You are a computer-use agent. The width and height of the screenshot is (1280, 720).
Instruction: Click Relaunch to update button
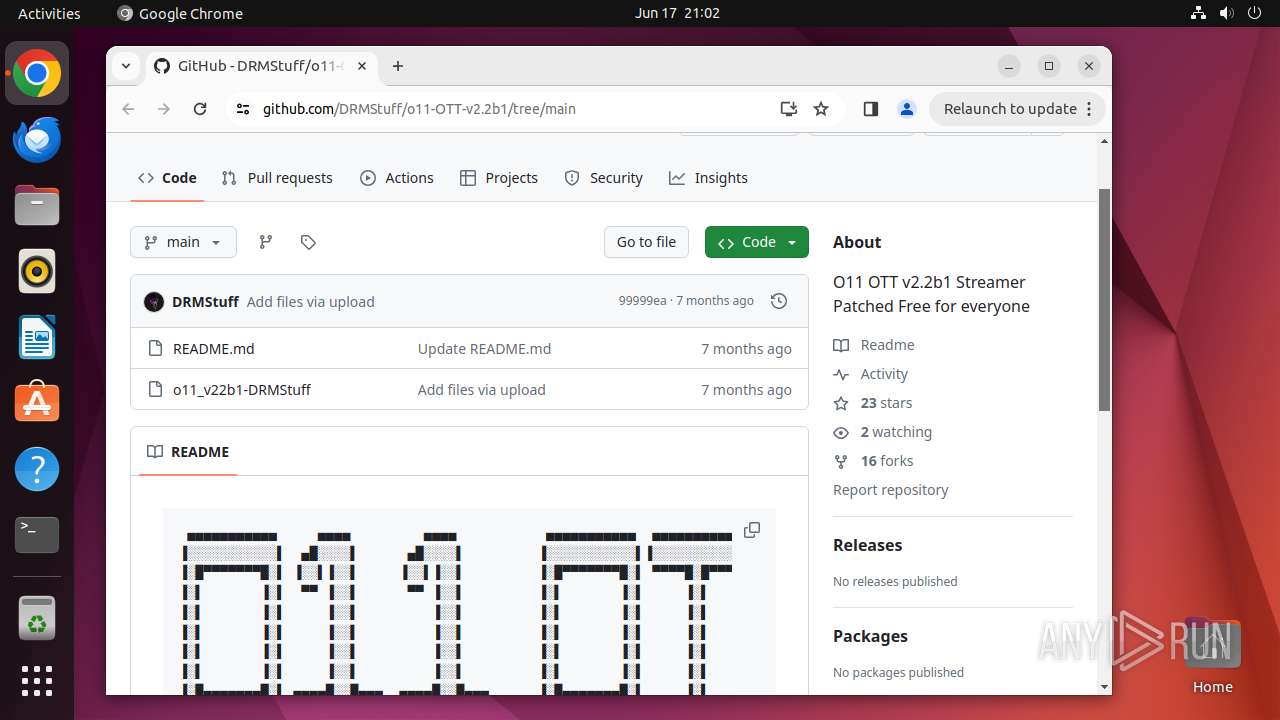point(1010,109)
